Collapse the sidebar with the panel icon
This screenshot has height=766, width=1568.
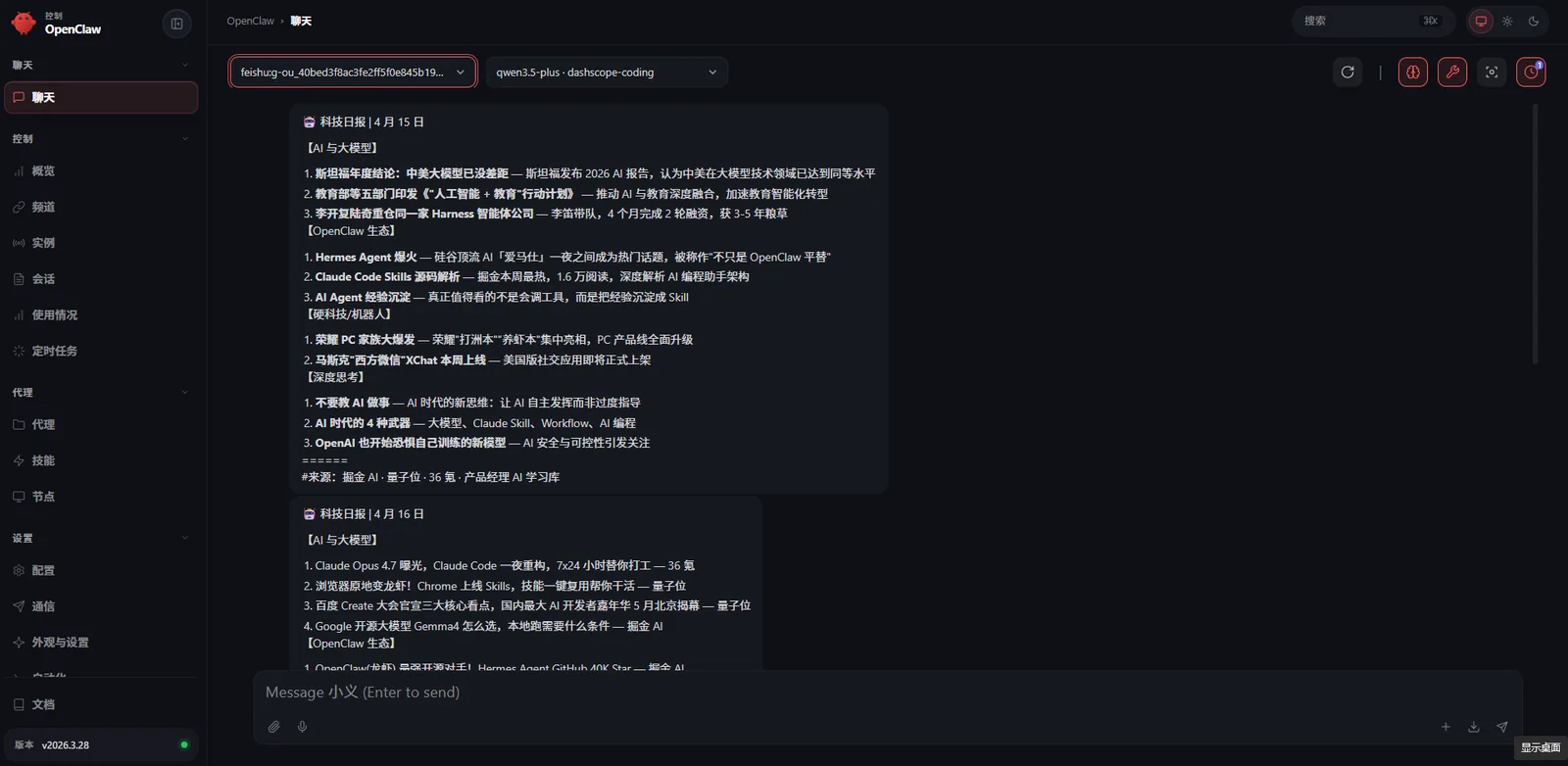pyautogui.click(x=176, y=24)
